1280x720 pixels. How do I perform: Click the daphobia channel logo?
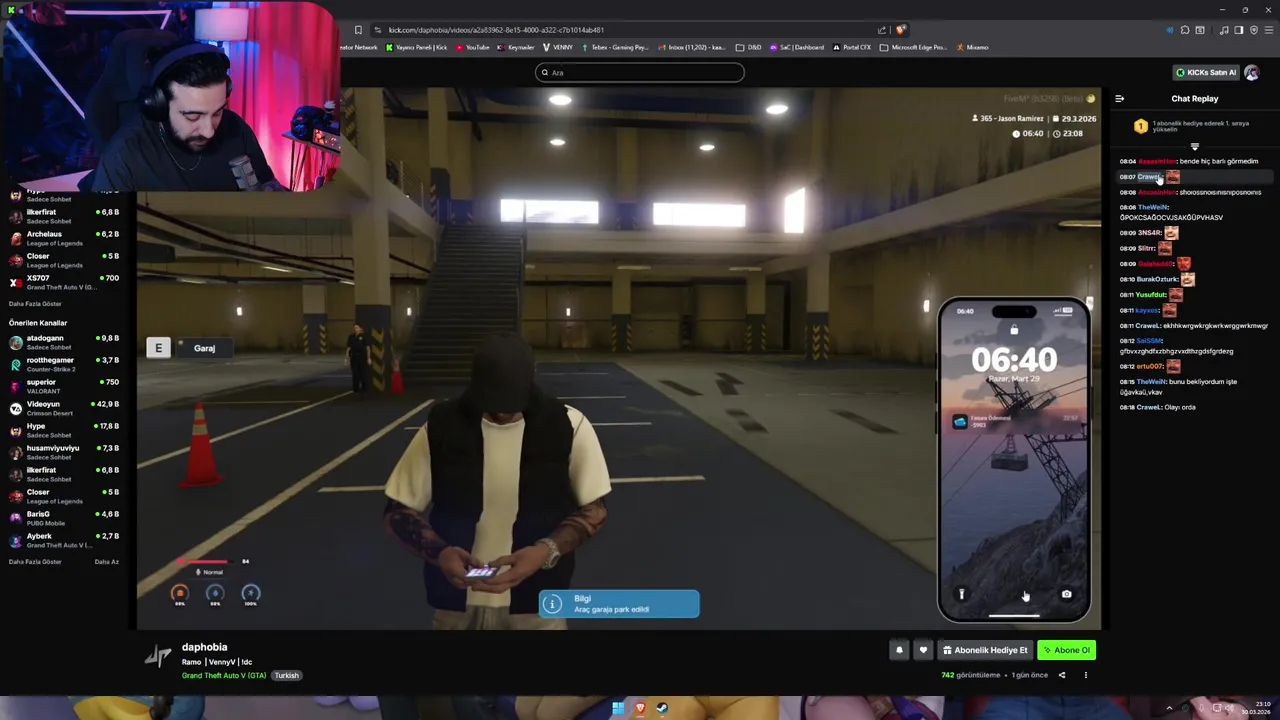click(x=158, y=655)
